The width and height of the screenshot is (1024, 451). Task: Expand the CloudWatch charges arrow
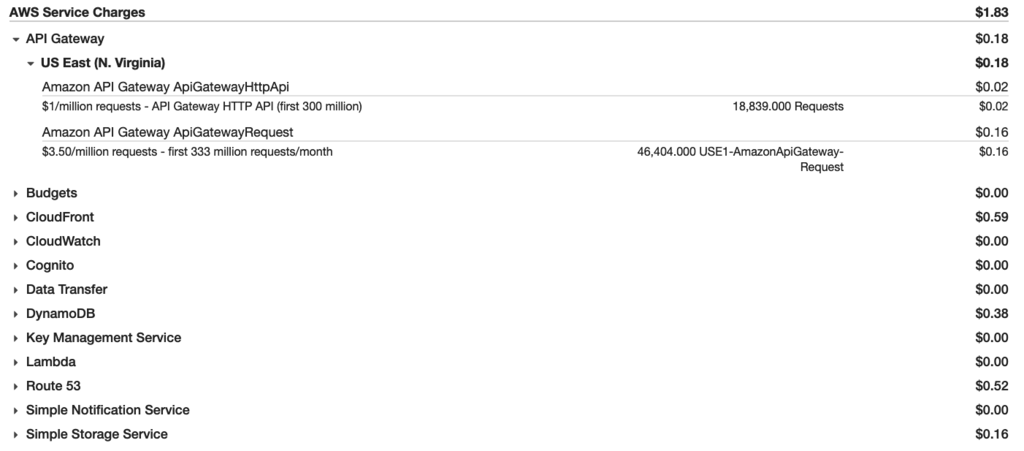point(16,241)
